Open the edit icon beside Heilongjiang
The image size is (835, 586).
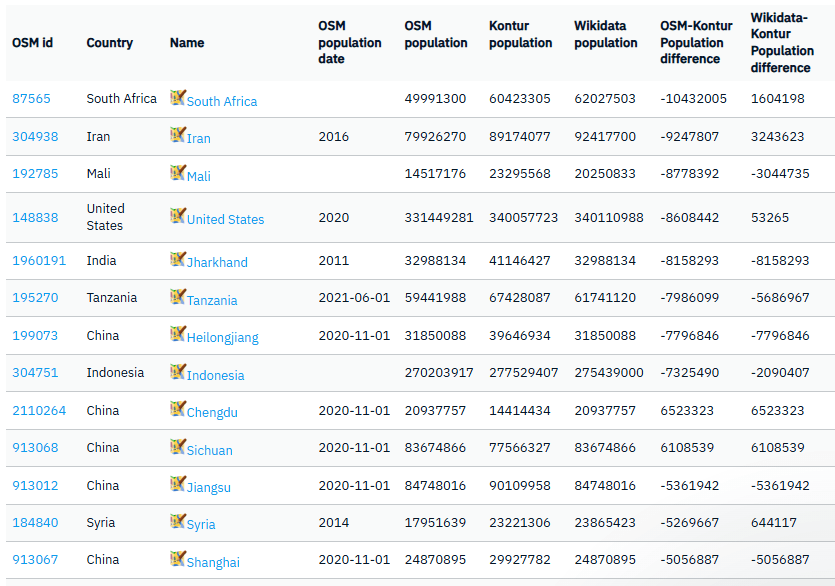[178, 334]
